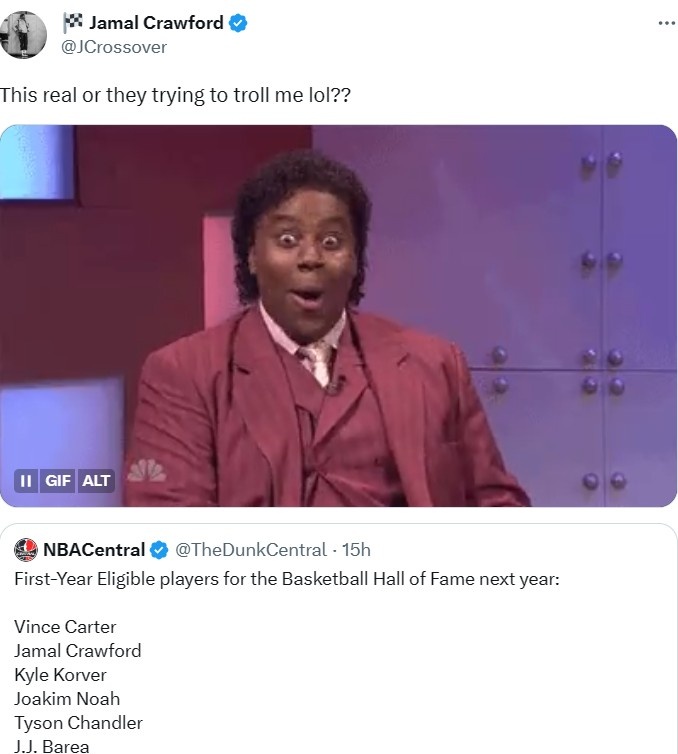This screenshot has width=678, height=754.
Task: Pause the GIF playback
Action: coord(26,480)
